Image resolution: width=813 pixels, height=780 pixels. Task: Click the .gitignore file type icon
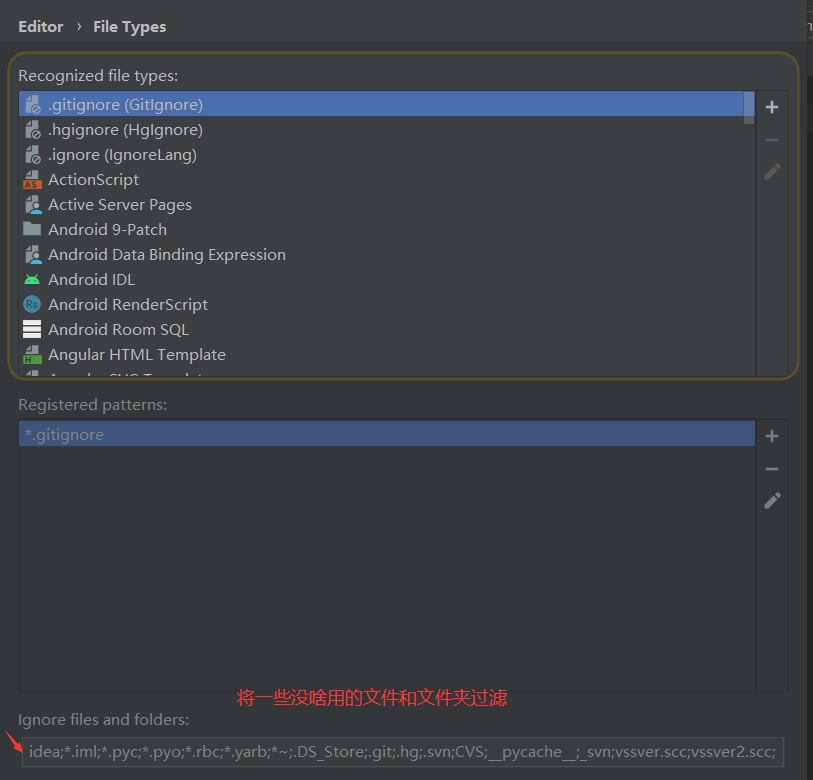pos(33,104)
